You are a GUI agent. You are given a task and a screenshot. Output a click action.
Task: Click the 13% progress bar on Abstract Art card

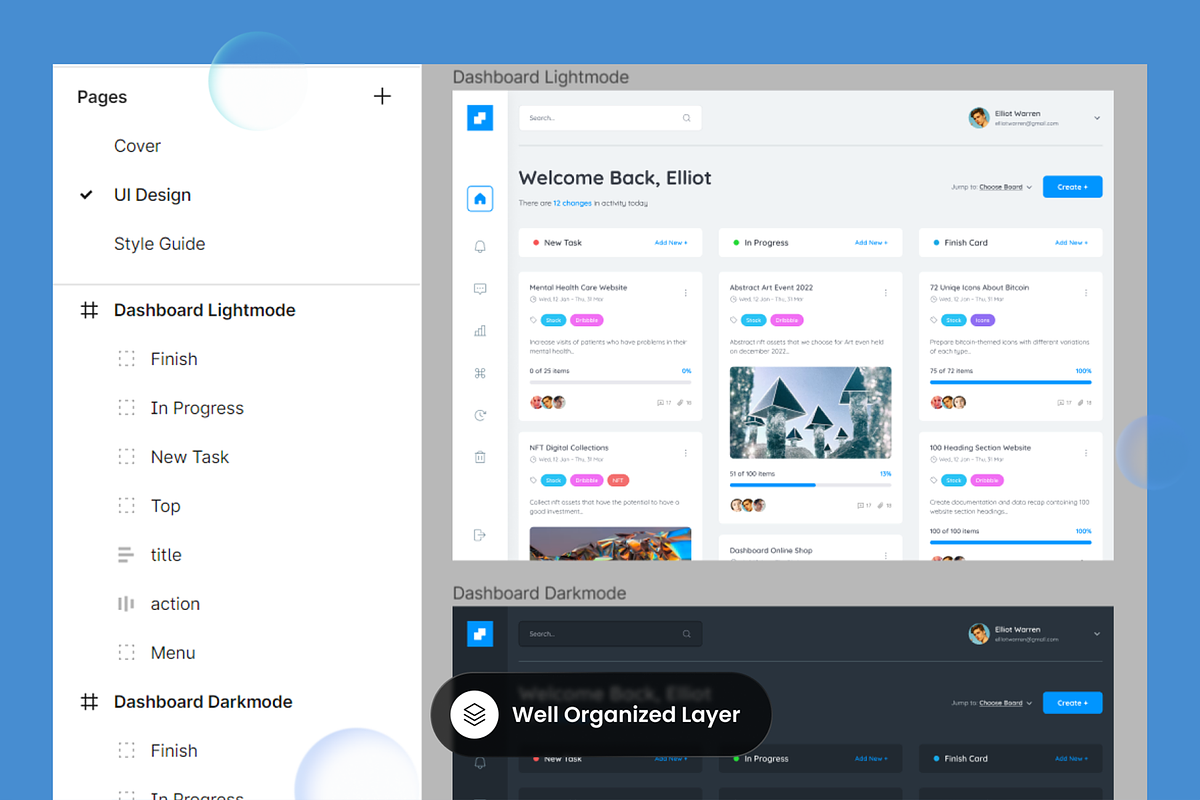tap(811, 484)
